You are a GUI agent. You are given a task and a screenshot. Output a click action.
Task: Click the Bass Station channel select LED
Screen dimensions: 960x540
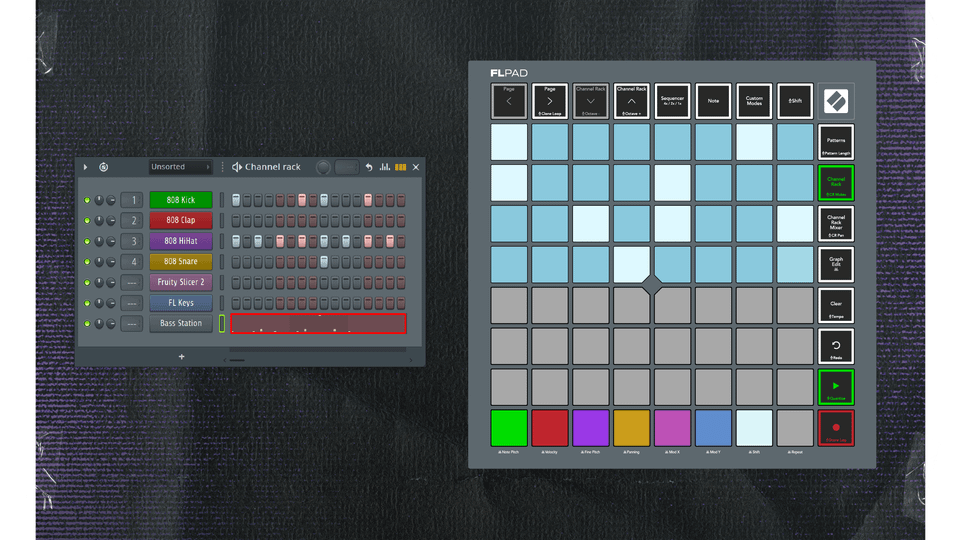coord(222,323)
